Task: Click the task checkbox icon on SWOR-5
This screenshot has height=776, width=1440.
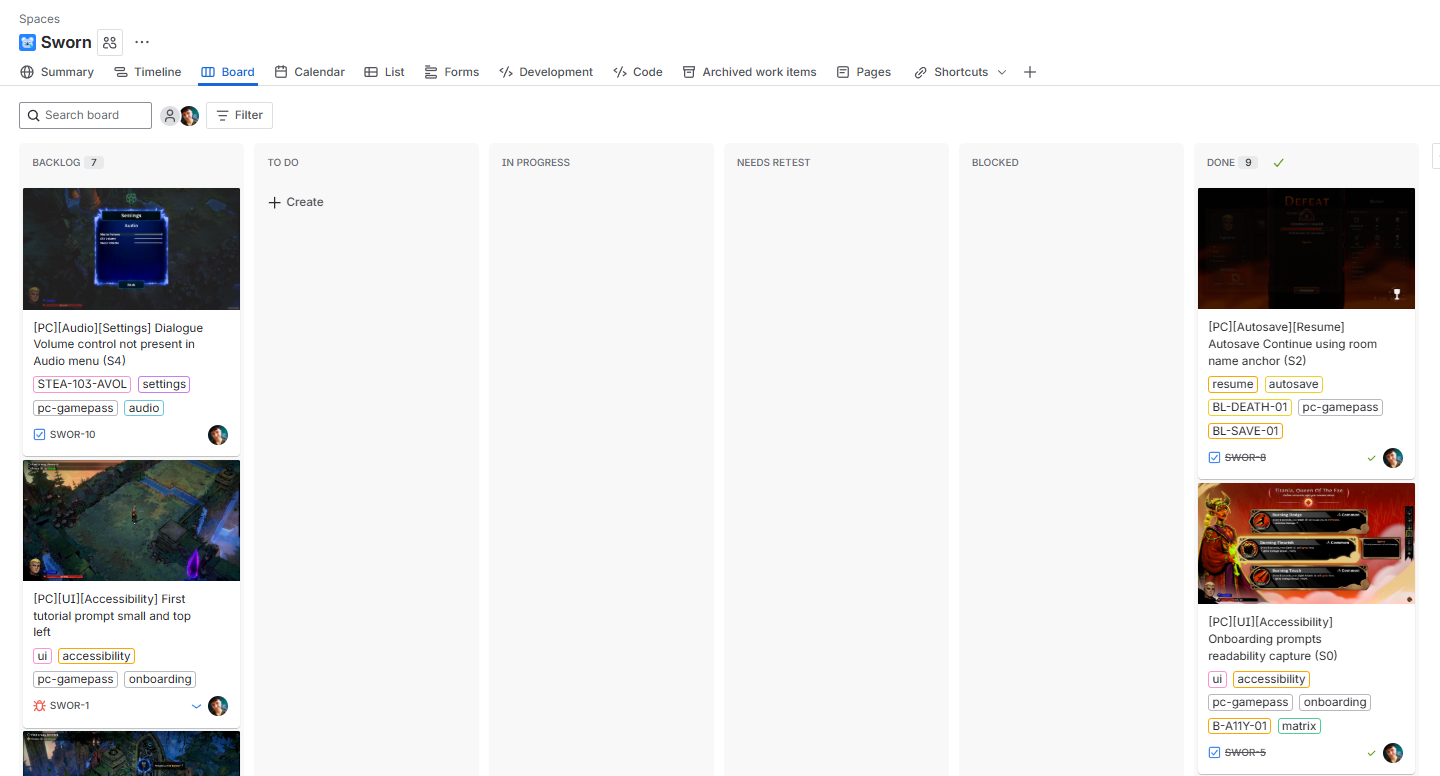Action: (1214, 753)
